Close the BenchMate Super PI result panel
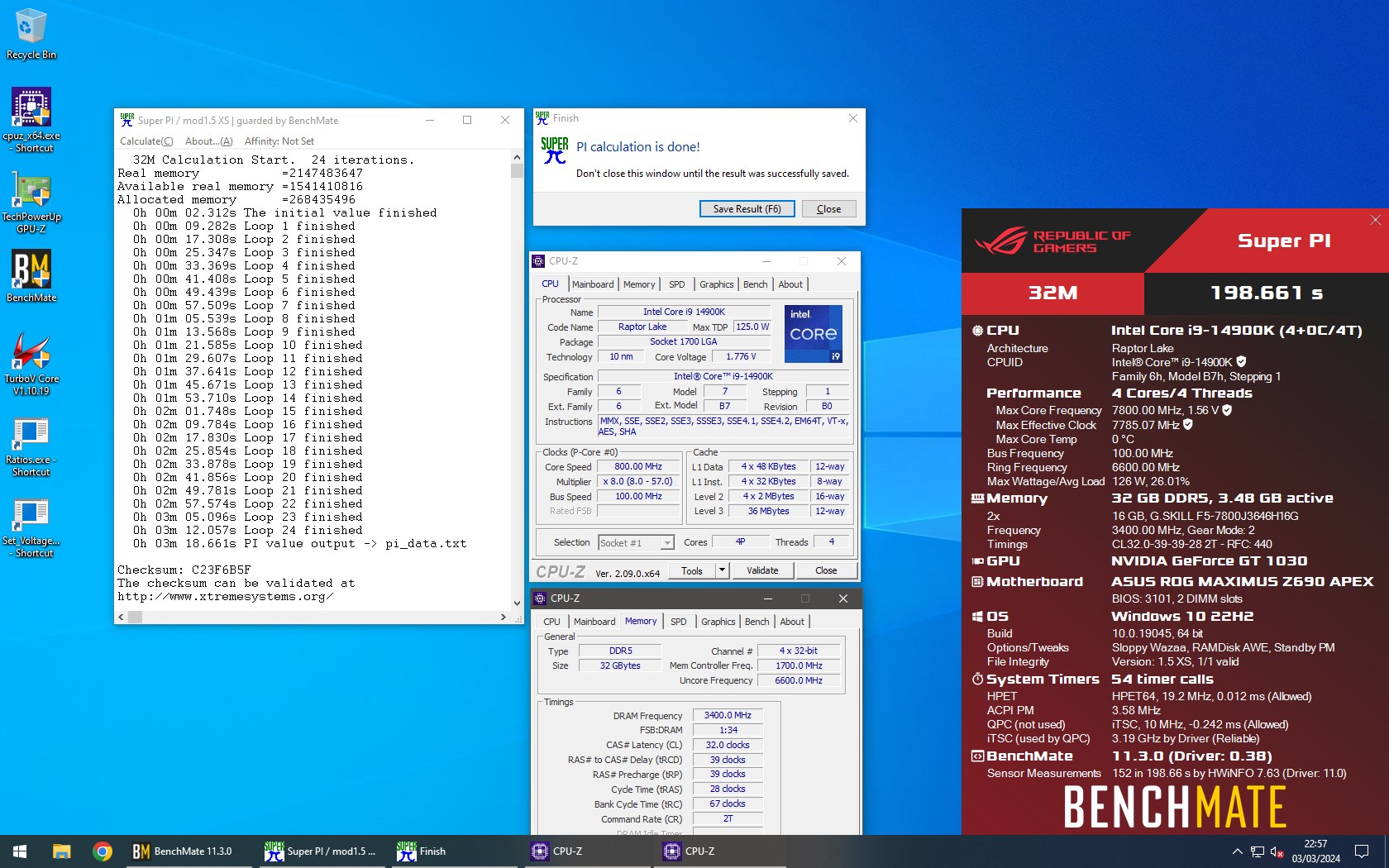 1376,220
